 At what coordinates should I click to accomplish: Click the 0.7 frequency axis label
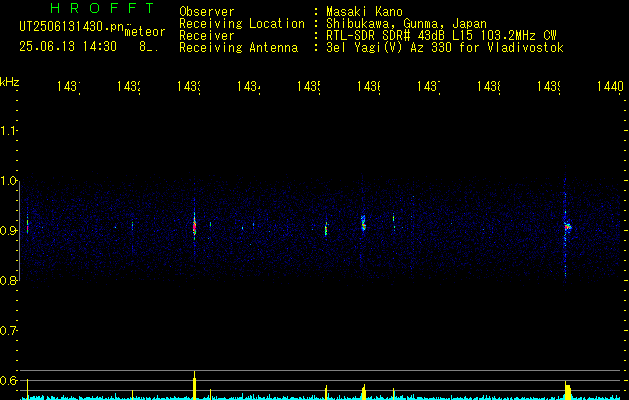(8, 331)
